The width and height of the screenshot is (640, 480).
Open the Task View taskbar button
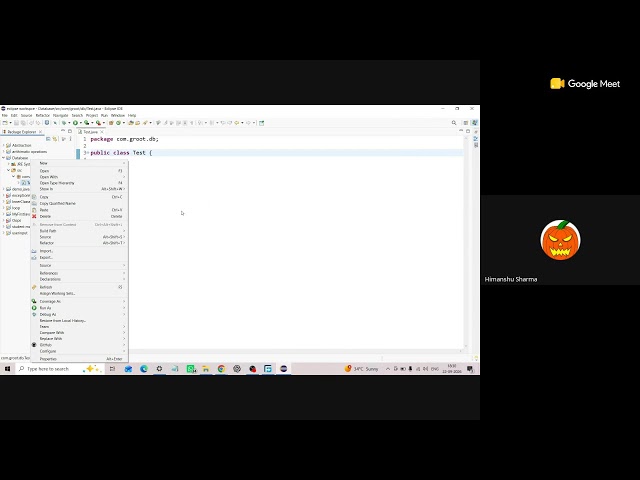[x=112, y=369]
